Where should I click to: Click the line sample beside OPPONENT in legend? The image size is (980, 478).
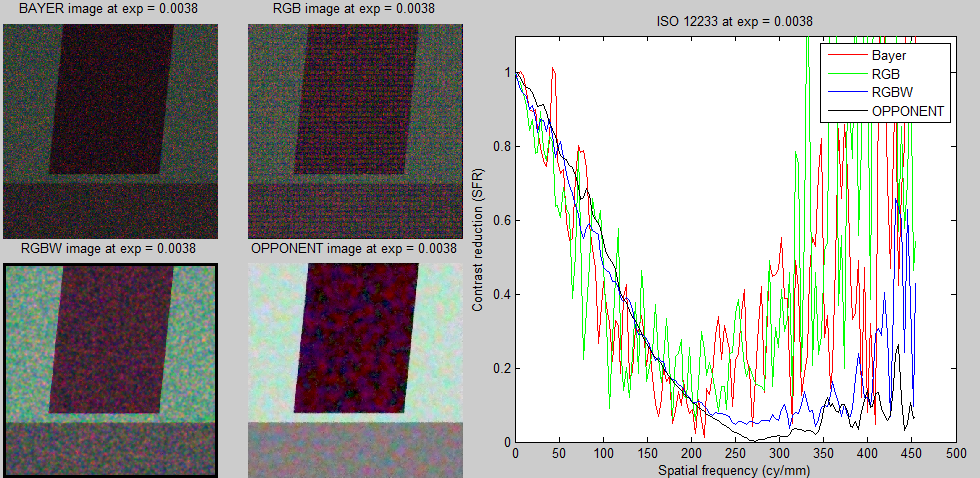845,111
